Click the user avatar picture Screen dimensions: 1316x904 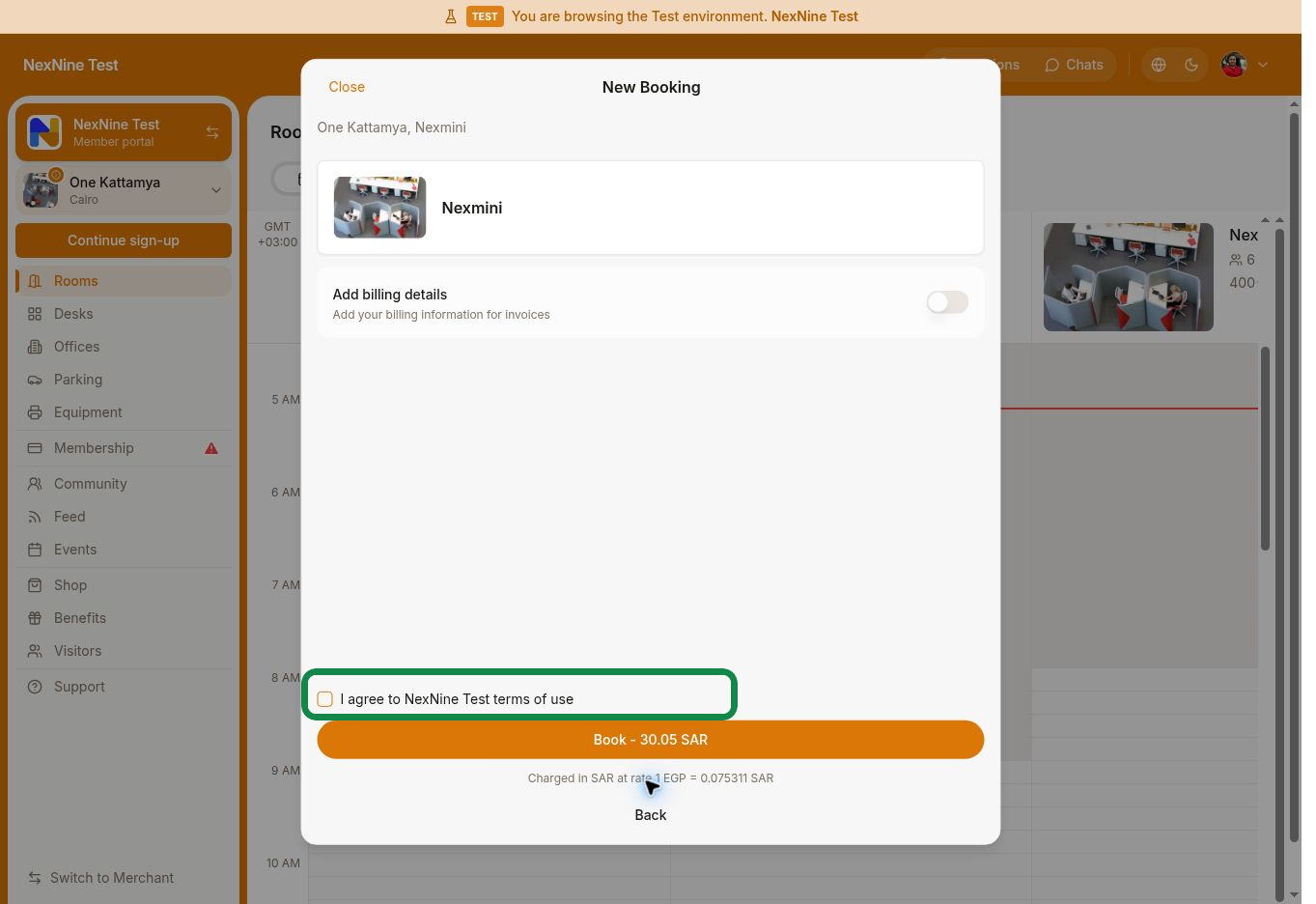point(1234,65)
